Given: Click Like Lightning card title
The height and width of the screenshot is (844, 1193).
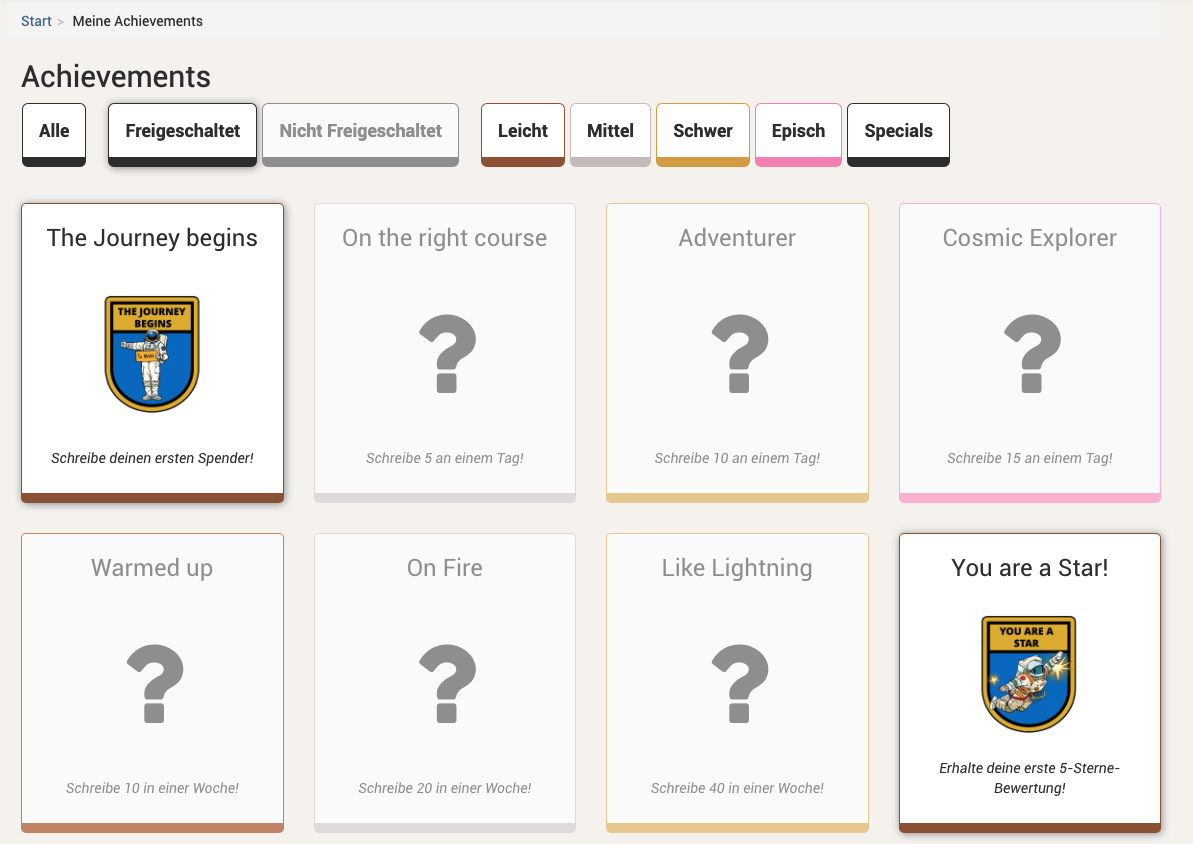Looking at the screenshot, I should click(737, 568).
